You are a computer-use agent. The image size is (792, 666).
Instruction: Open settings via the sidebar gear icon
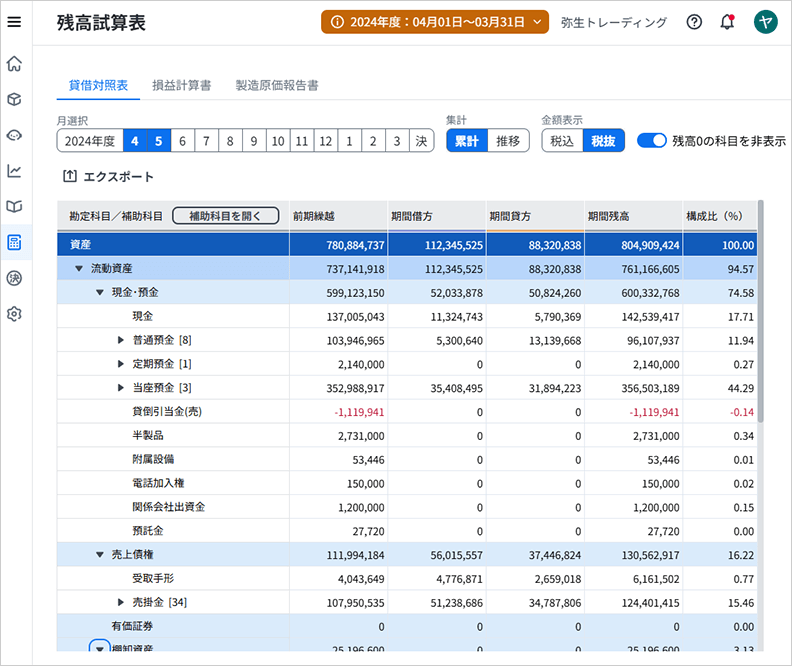coord(14,314)
